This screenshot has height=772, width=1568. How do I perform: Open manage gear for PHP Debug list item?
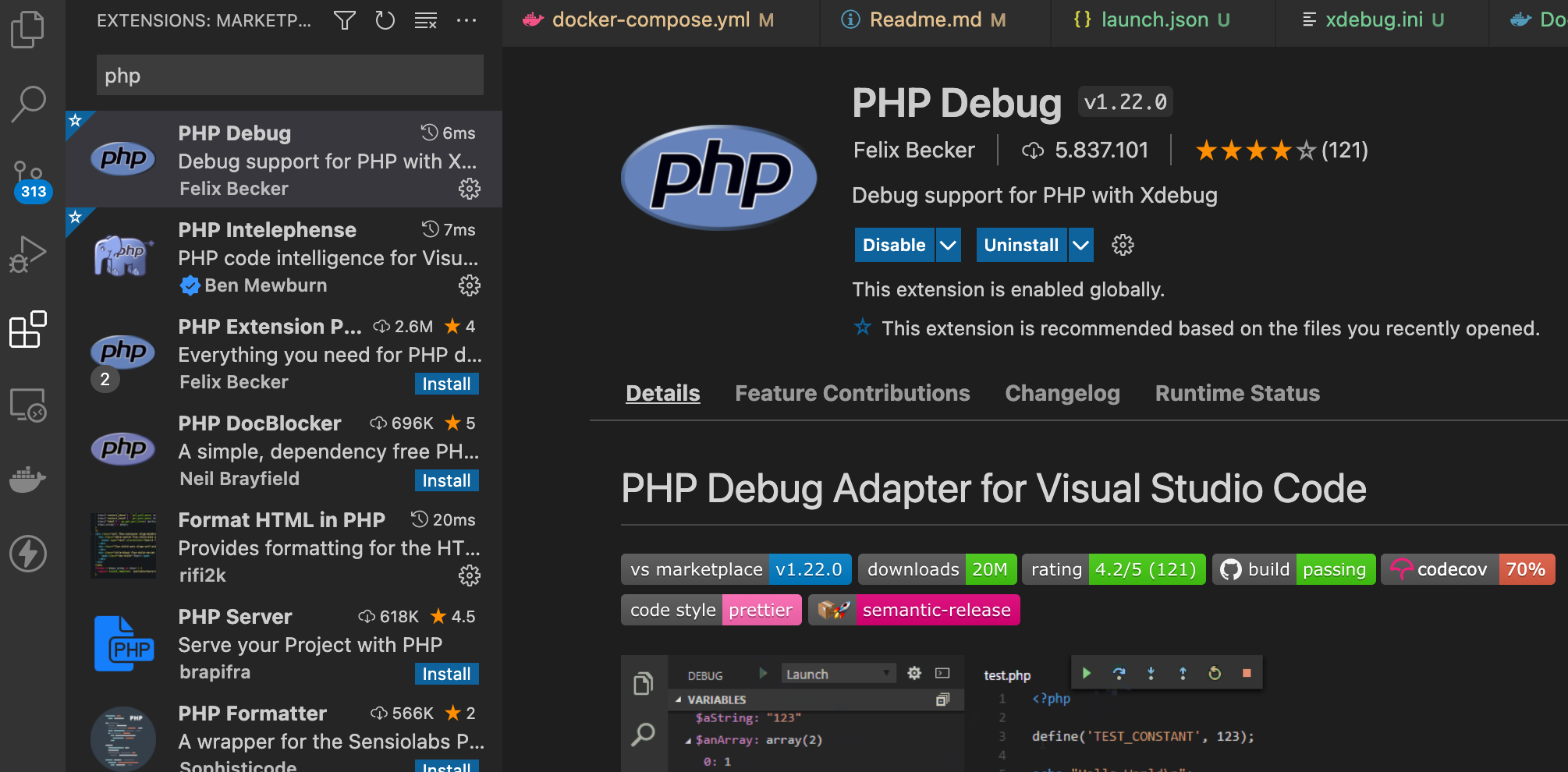(469, 189)
